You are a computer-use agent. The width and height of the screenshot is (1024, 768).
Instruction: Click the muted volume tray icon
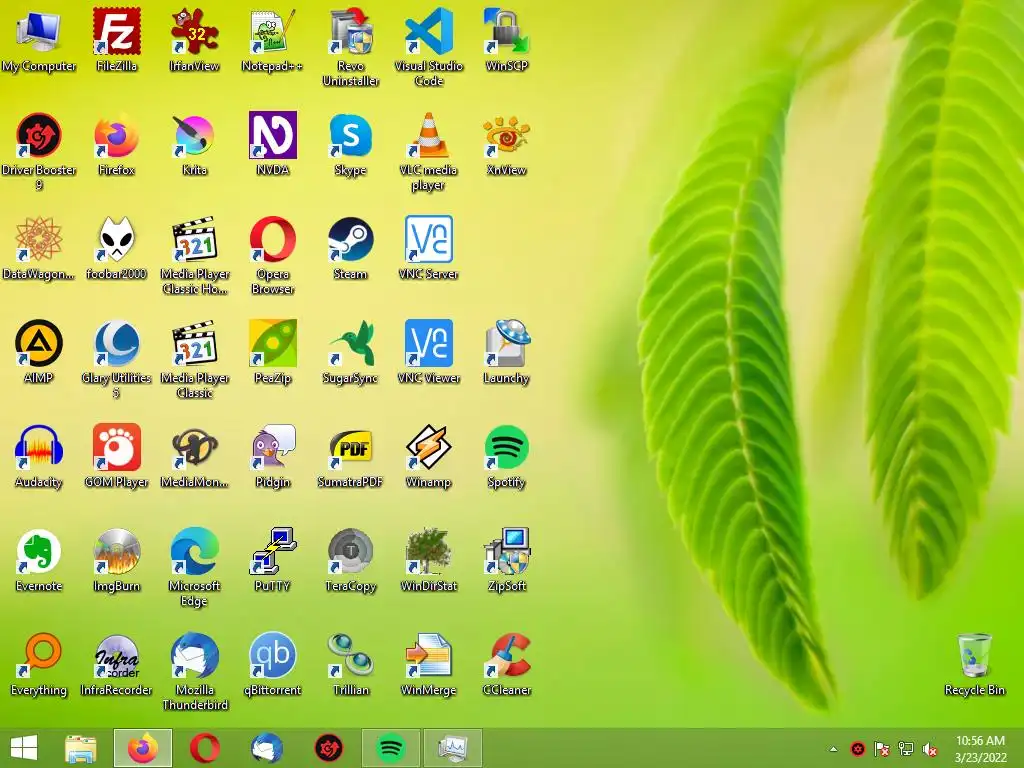930,749
